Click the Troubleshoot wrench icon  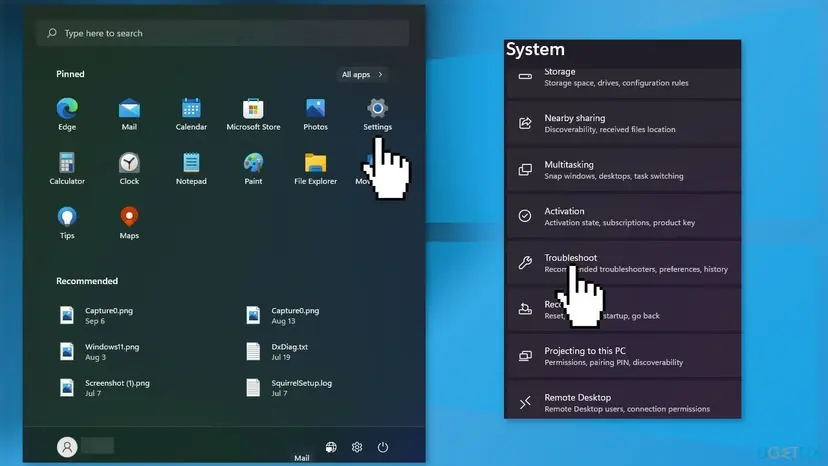click(525, 263)
